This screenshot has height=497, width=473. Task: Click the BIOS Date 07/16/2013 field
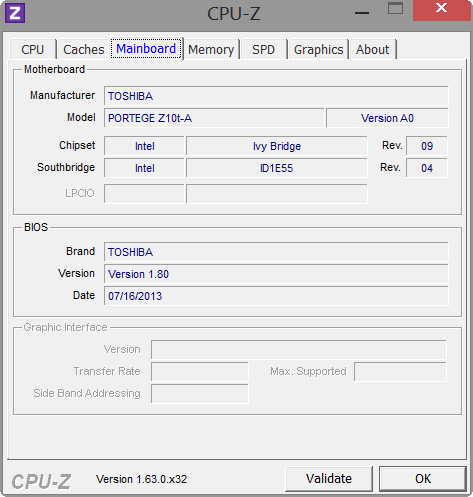click(x=276, y=296)
